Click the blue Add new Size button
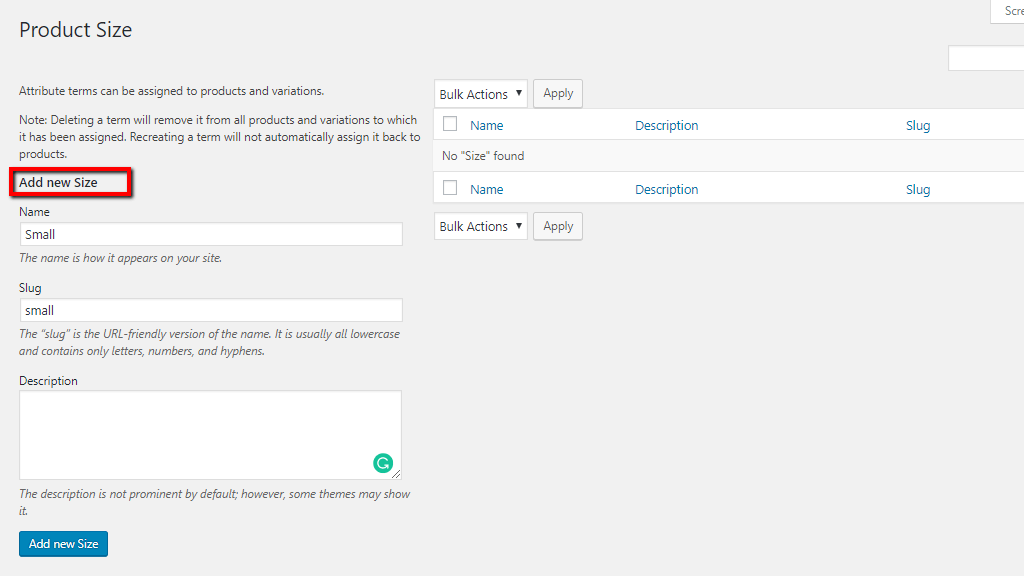 pyautogui.click(x=63, y=543)
